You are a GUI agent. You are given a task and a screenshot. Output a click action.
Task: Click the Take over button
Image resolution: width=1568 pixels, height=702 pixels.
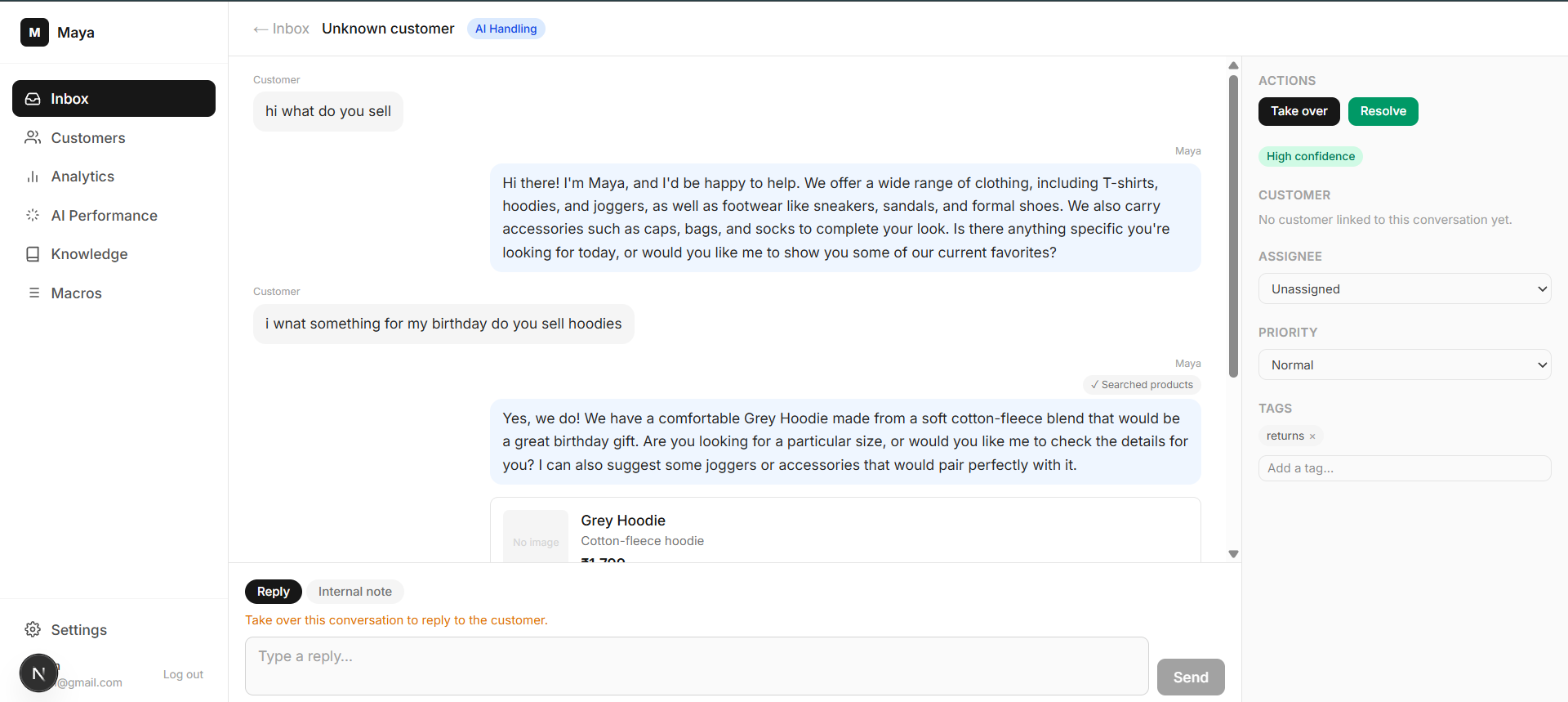1298,111
